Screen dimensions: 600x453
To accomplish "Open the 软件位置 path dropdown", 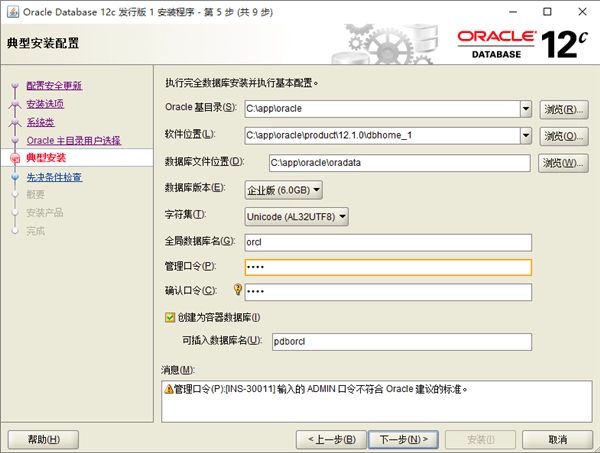I will click(x=525, y=135).
